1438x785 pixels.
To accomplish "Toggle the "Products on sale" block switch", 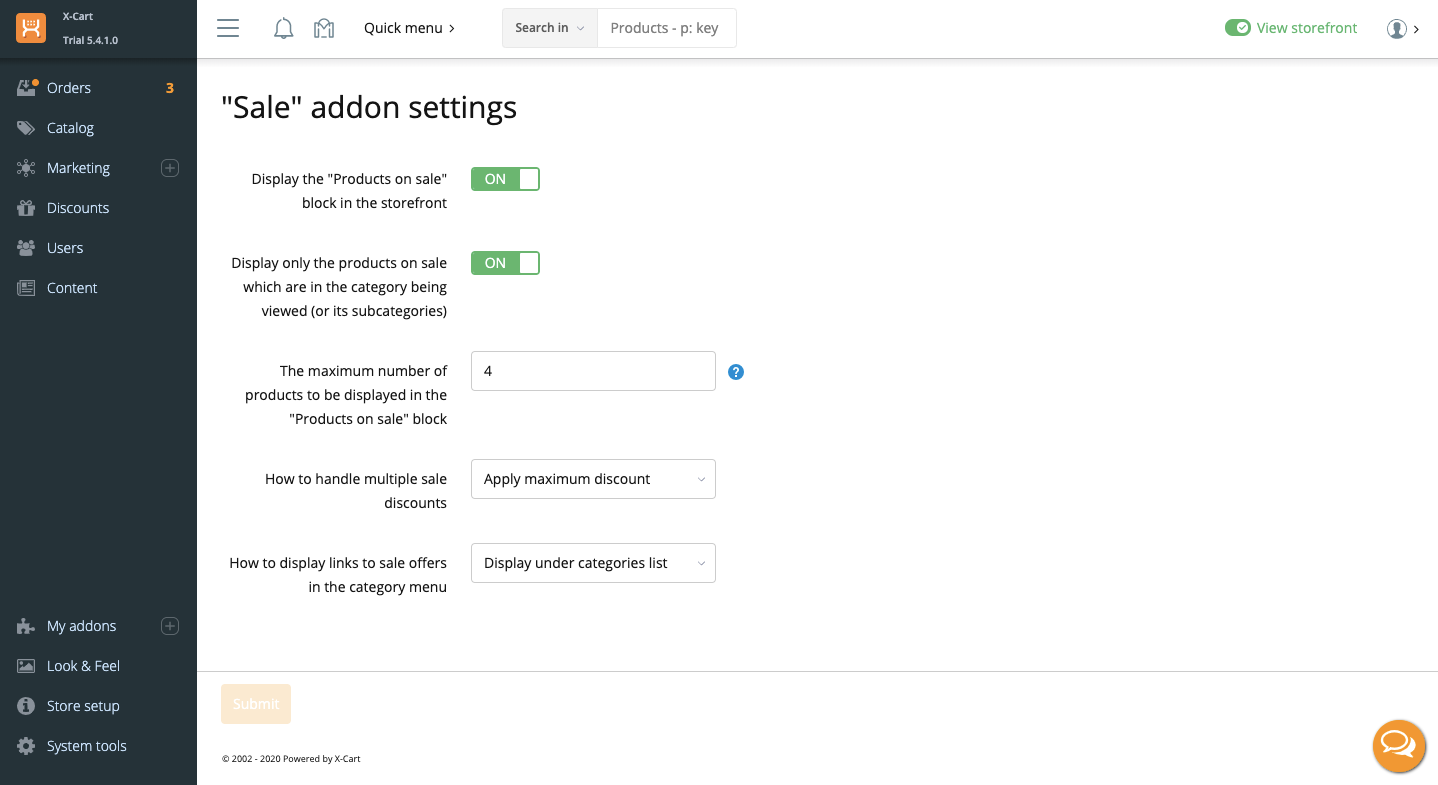I will click(x=505, y=179).
